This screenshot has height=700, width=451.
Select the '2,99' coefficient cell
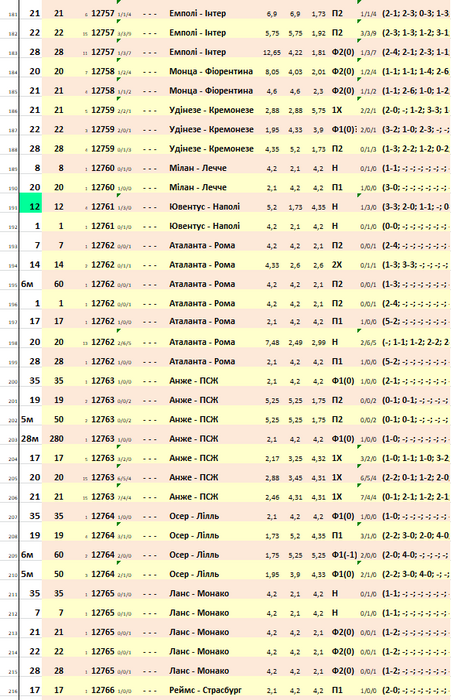(x=318, y=342)
